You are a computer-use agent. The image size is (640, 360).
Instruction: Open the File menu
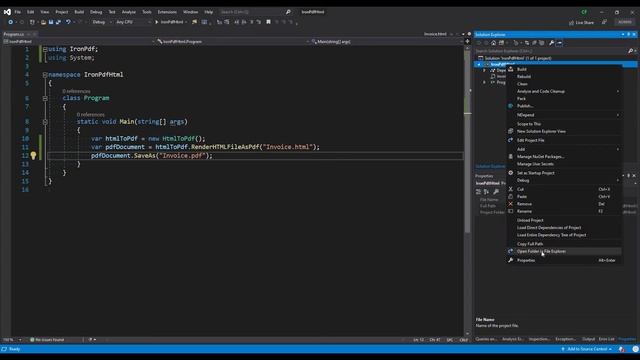[18, 12]
